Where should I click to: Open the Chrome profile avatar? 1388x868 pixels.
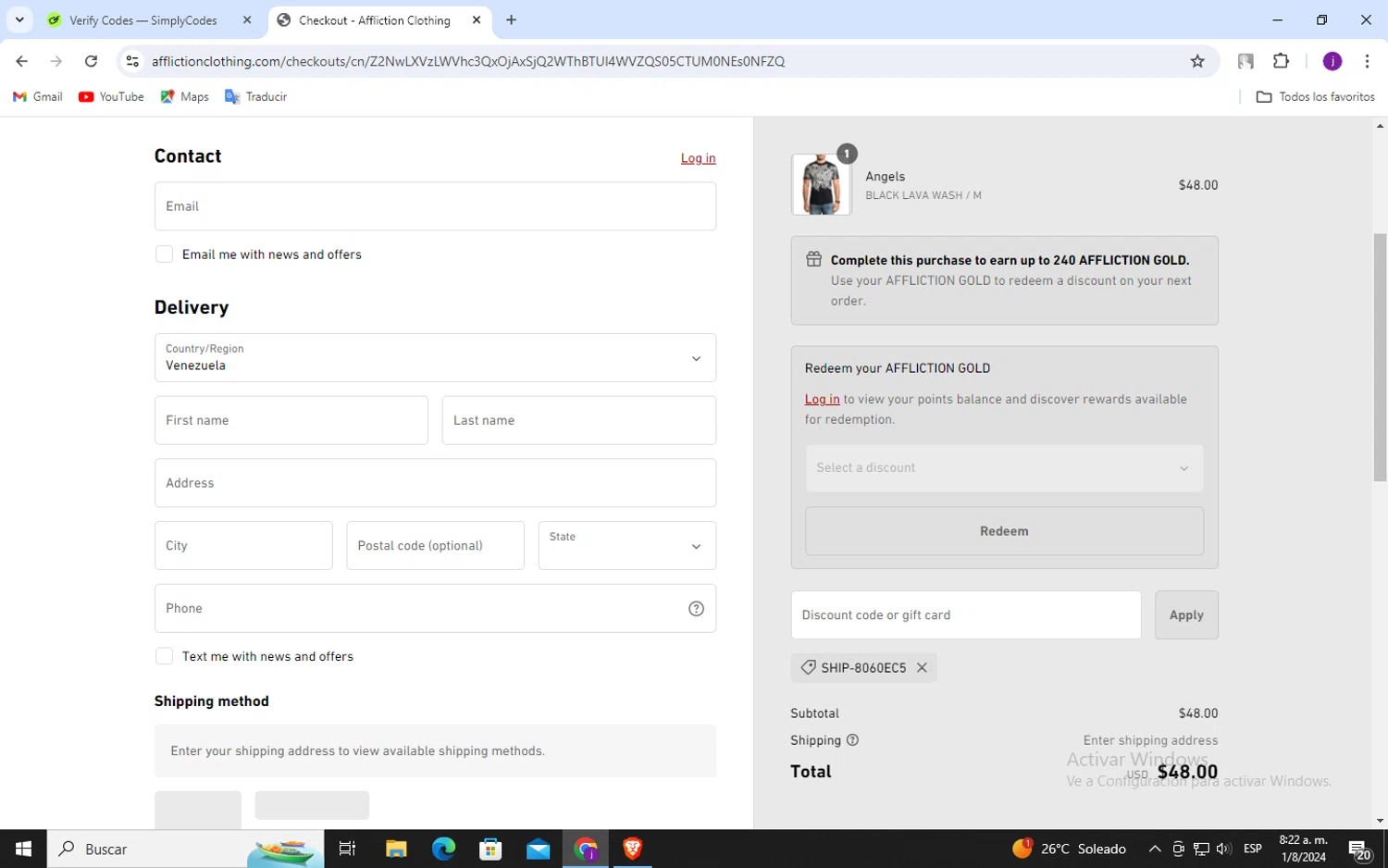1332,61
